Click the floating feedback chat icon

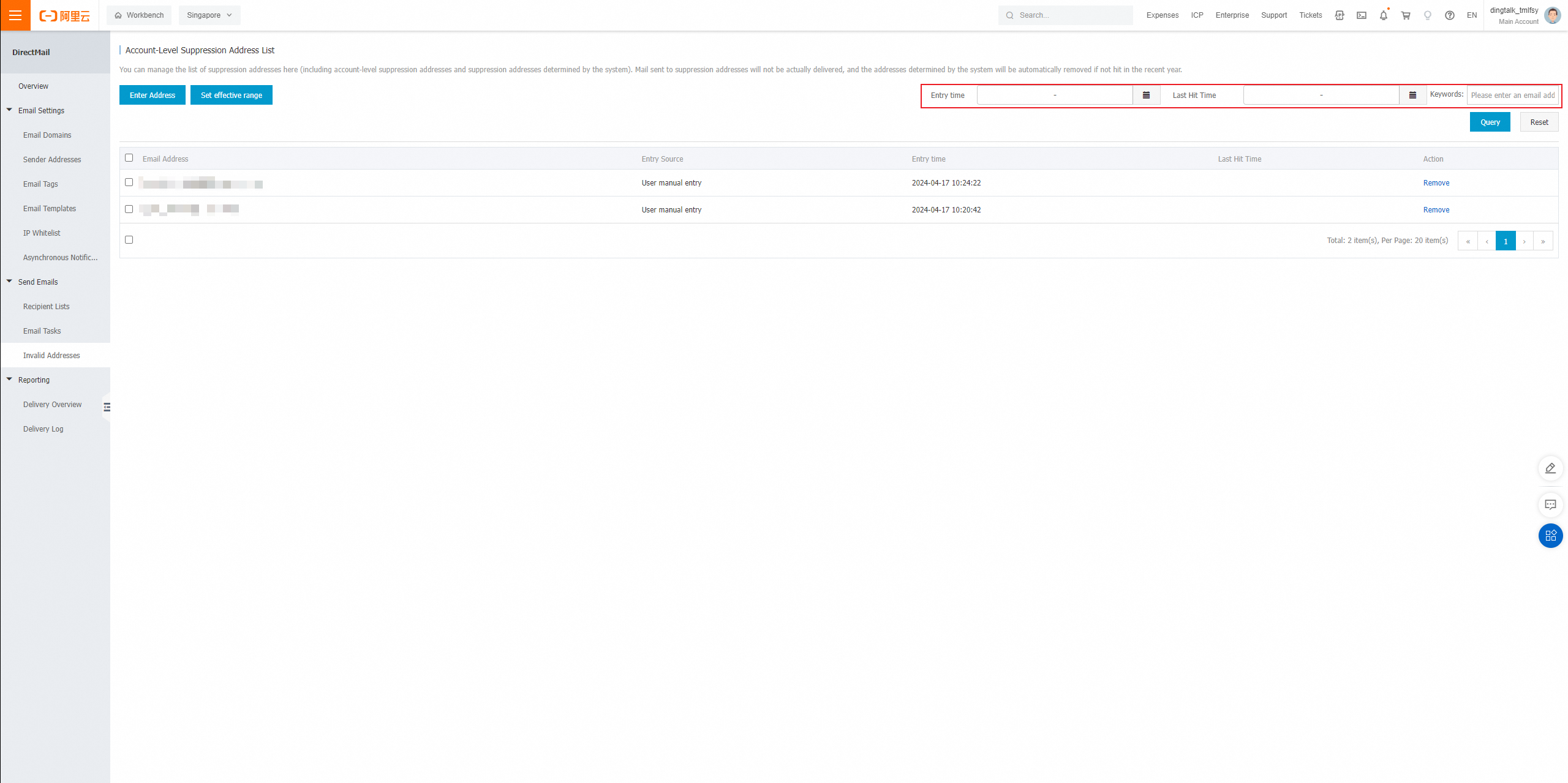pyautogui.click(x=1550, y=505)
